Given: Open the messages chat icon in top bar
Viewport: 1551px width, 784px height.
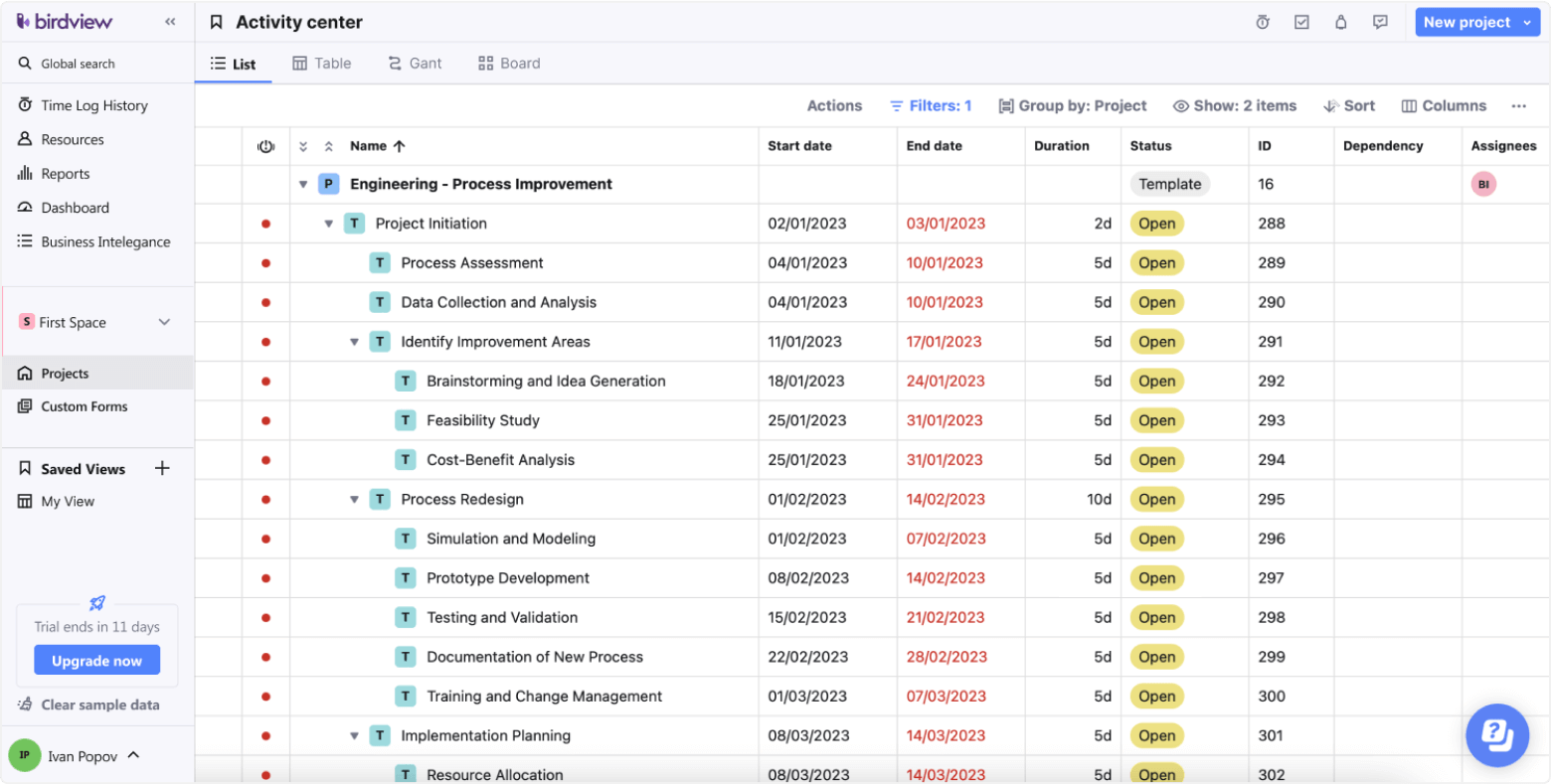Looking at the screenshot, I should [x=1380, y=22].
